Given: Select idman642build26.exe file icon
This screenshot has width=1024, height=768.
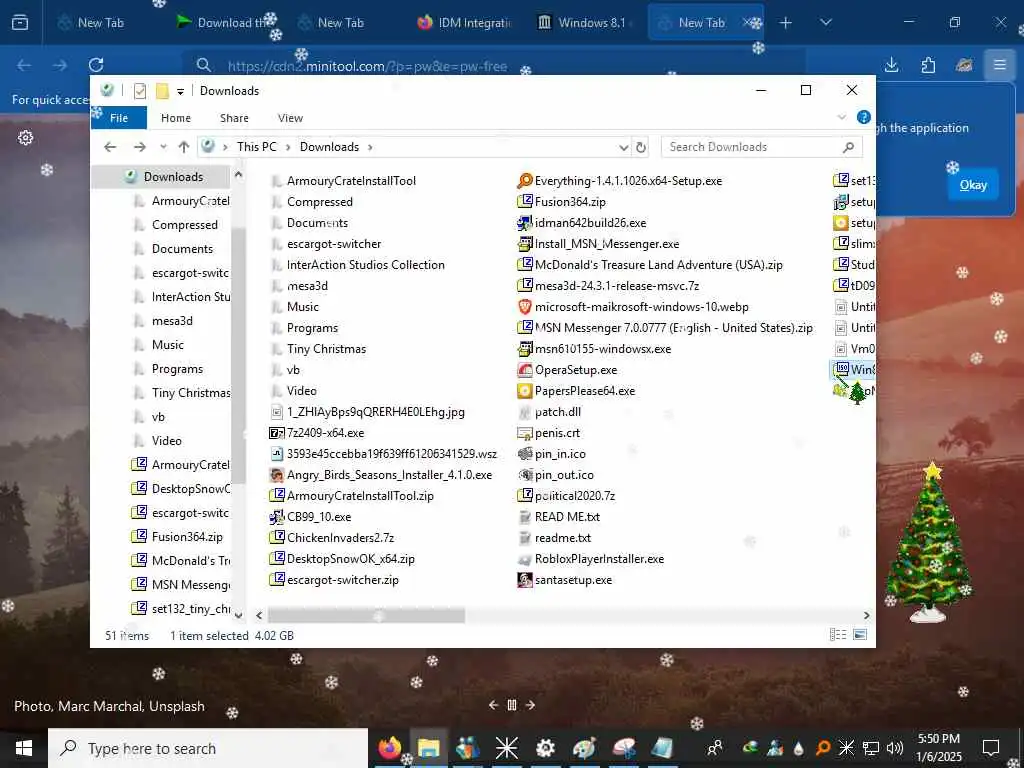Looking at the screenshot, I should point(524,223).
